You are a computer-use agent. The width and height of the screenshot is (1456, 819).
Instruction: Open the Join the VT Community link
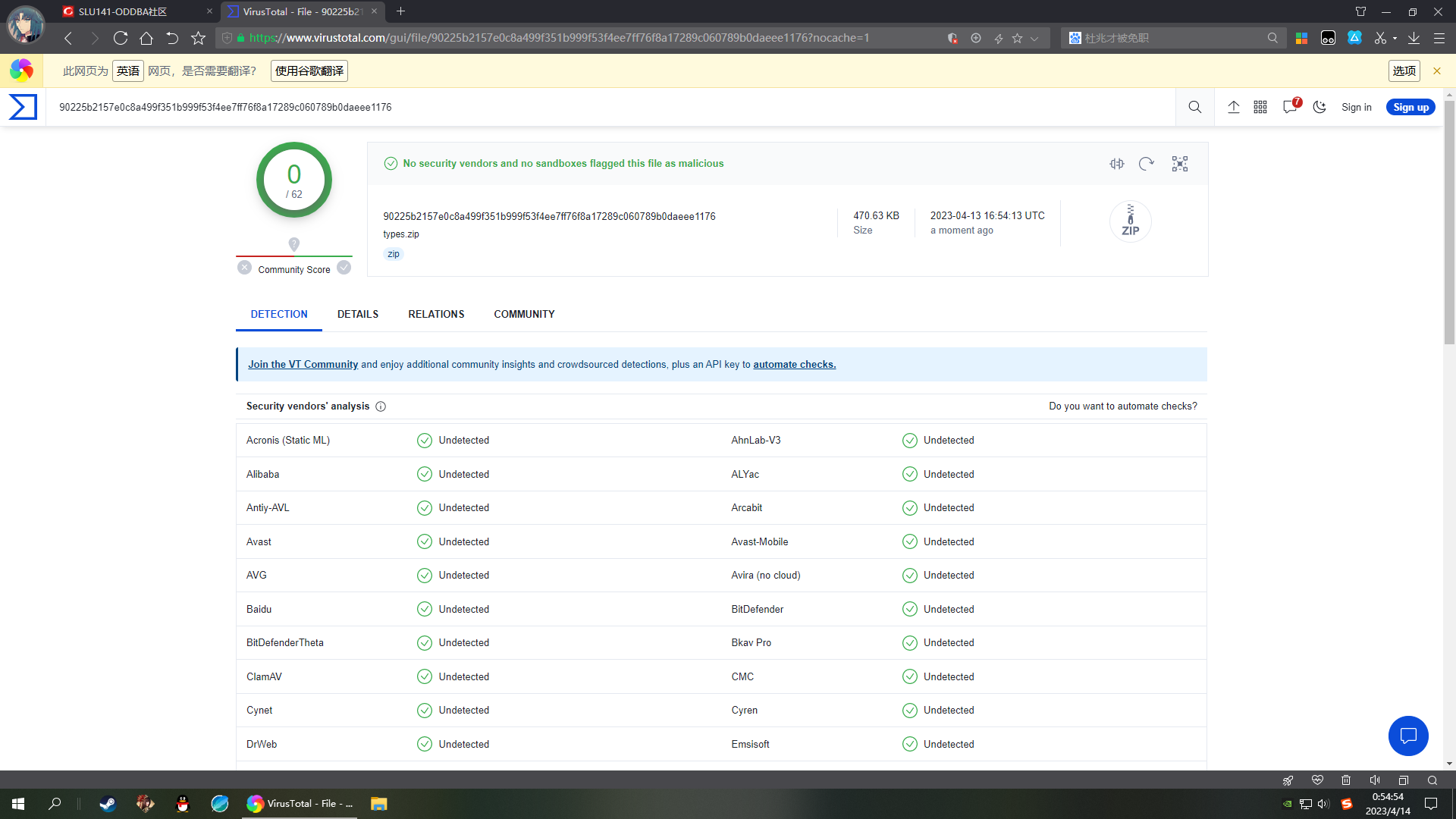(303, 364)
